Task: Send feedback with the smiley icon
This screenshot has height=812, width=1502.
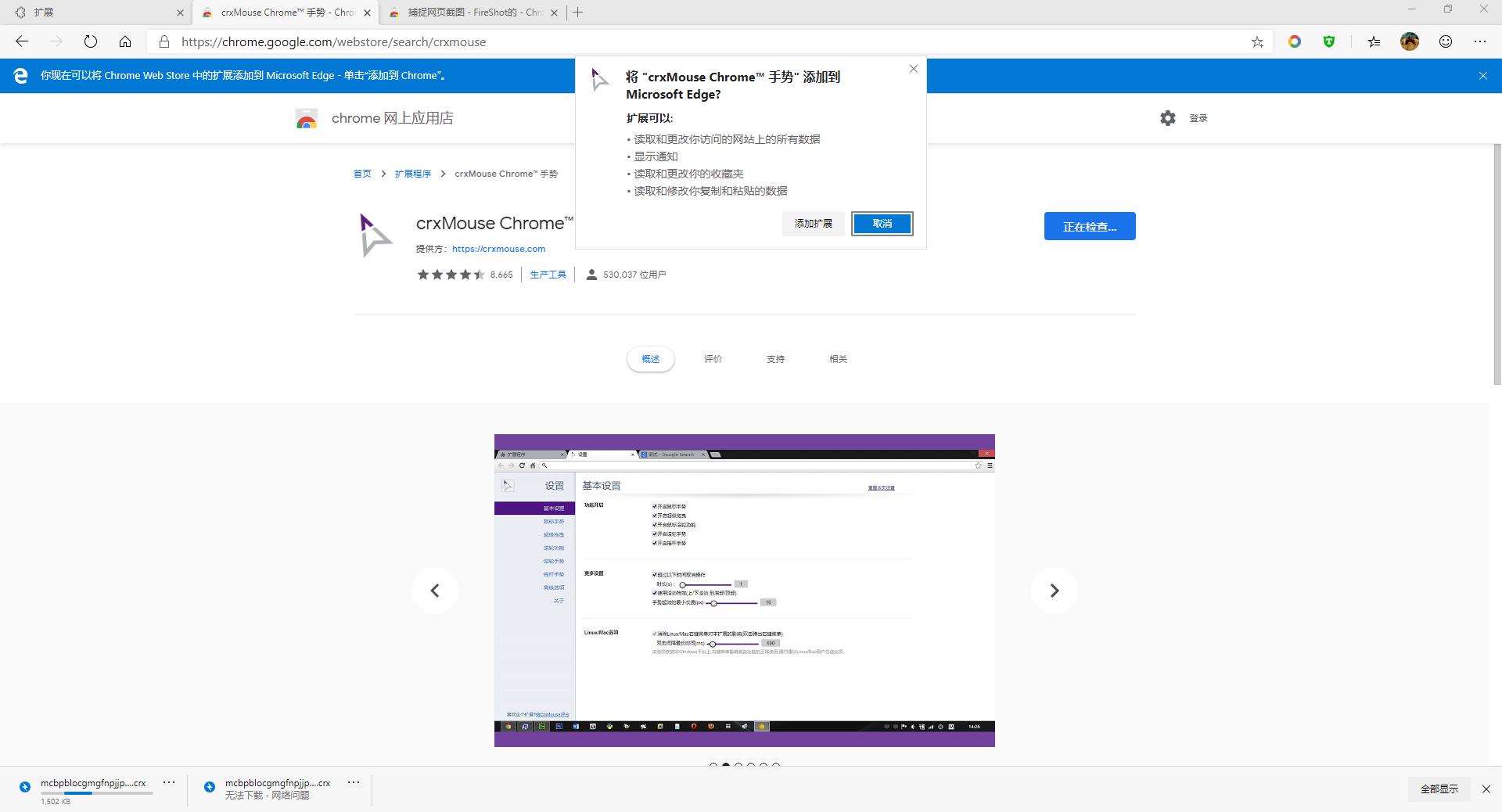Action: (1446, 41)
